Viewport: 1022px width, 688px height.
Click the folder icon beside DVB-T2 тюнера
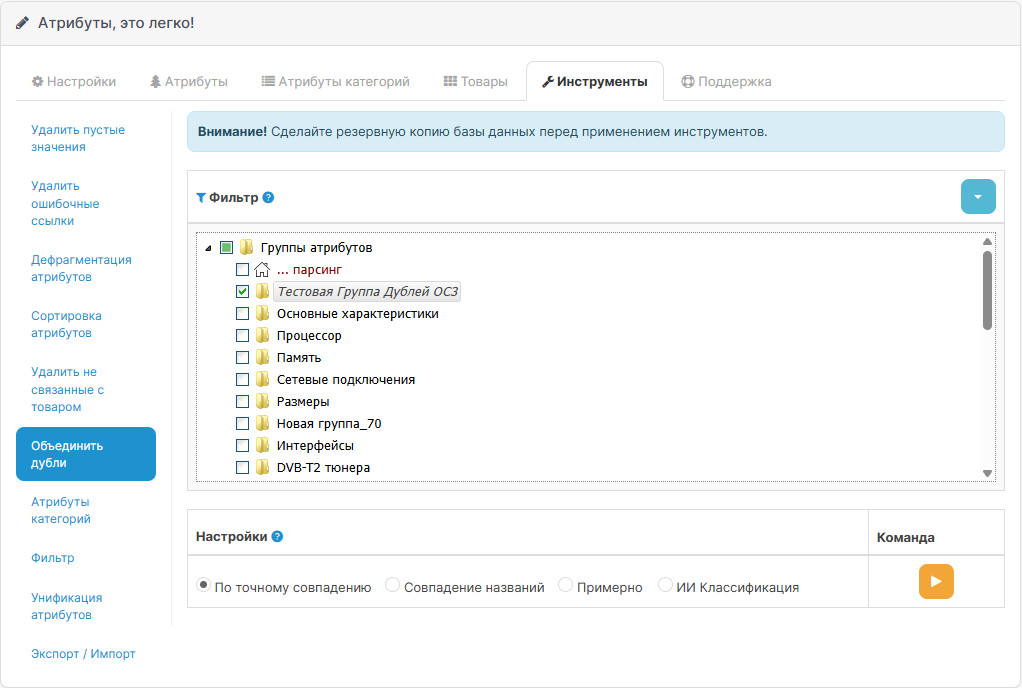[262, 468]
